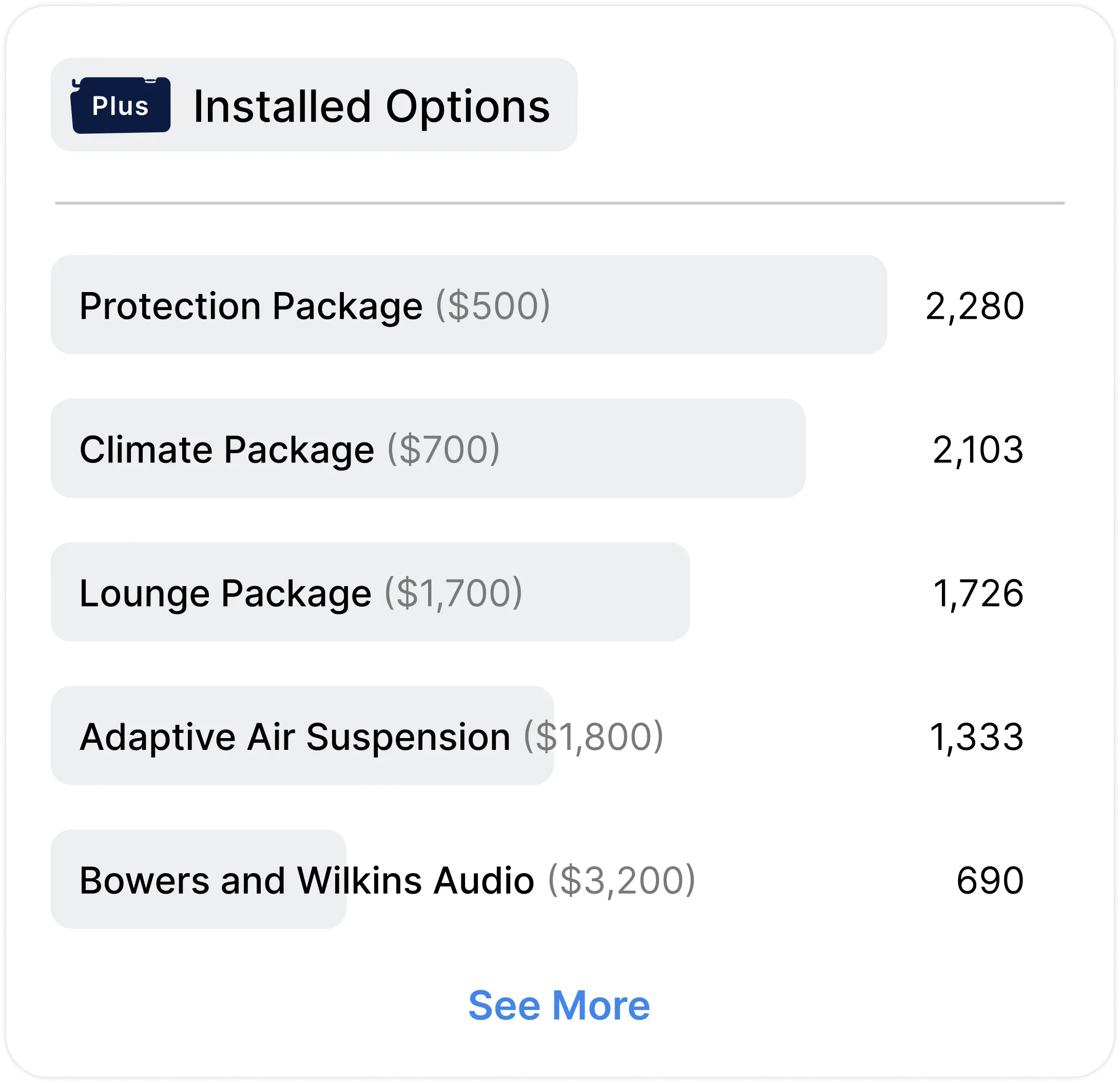Click the Installed Options heading text
The height and width of the screenshot is (1083, 1120).
click(372, 106)
